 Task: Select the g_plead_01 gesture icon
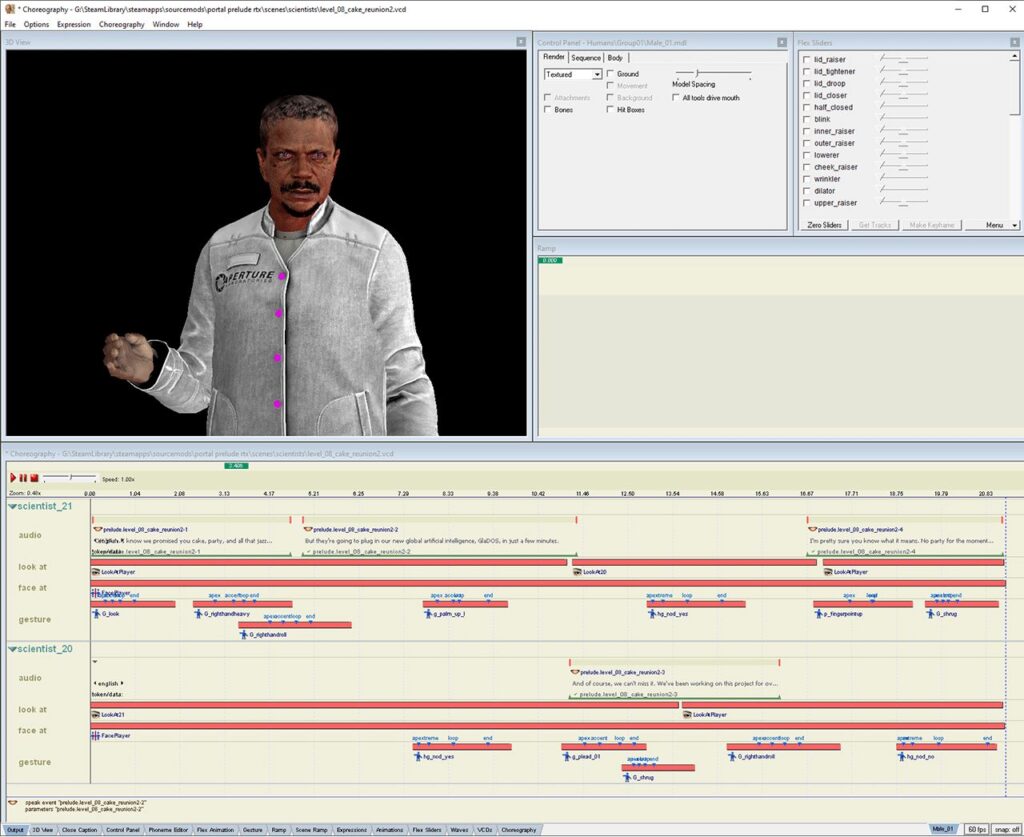566,756
